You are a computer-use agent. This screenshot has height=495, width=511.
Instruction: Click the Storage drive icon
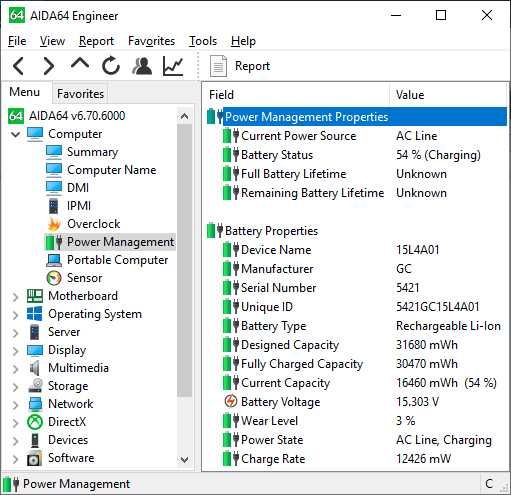[x=35, y=386]
